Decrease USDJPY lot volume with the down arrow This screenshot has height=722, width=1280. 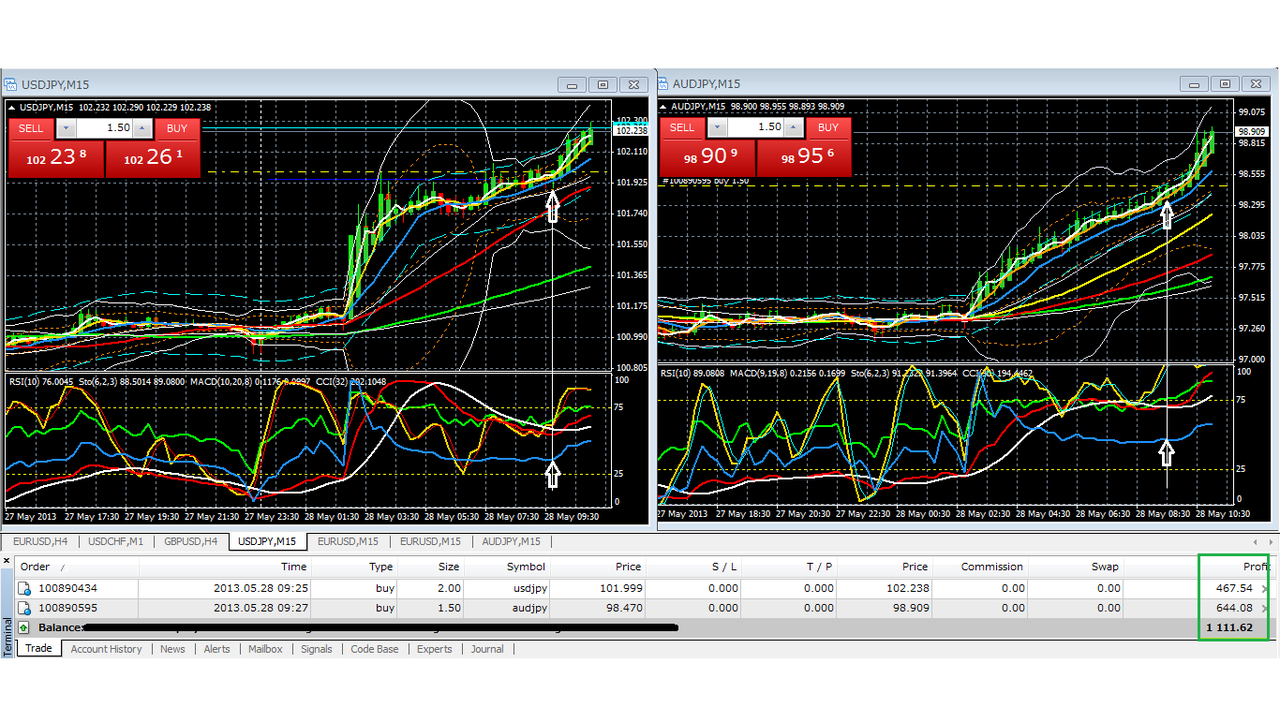click(x=66, y=128)
